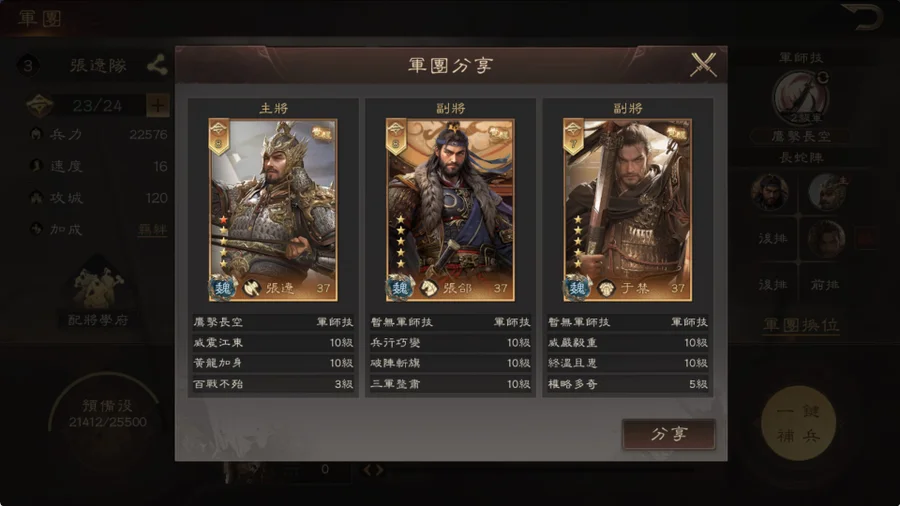Image resolution: width=900 pixels, height=506 pixels.
Task: Tap the 魏 faction badge on 張遼 card
Action: click(x=222, y=287)
